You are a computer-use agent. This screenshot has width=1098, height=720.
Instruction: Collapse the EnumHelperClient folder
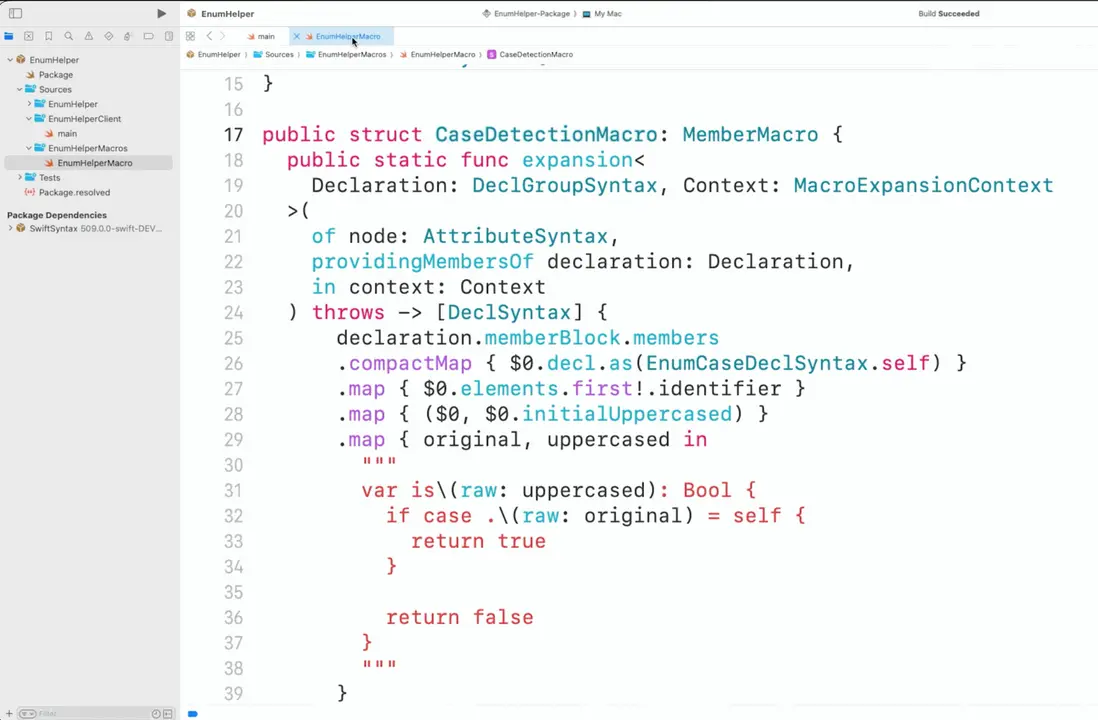pyautogui.click(x=29, y=119)
